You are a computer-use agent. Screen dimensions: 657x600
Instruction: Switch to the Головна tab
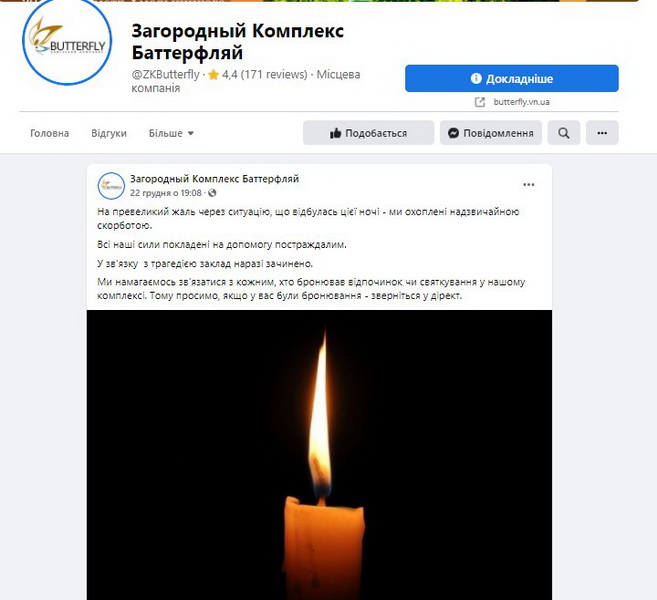[x=49, y=133]
